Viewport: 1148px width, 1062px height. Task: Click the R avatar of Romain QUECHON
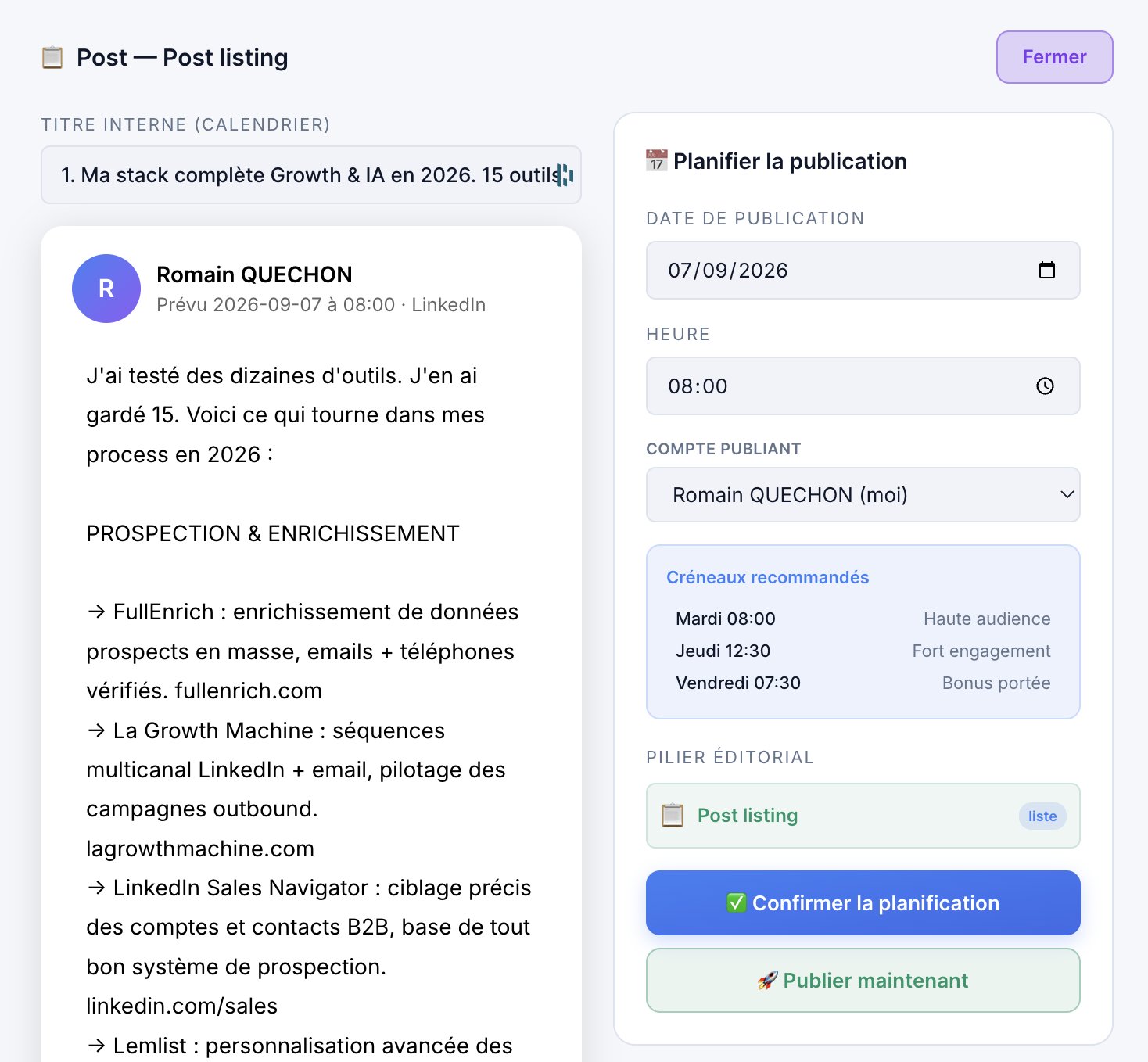coord(106,289)
